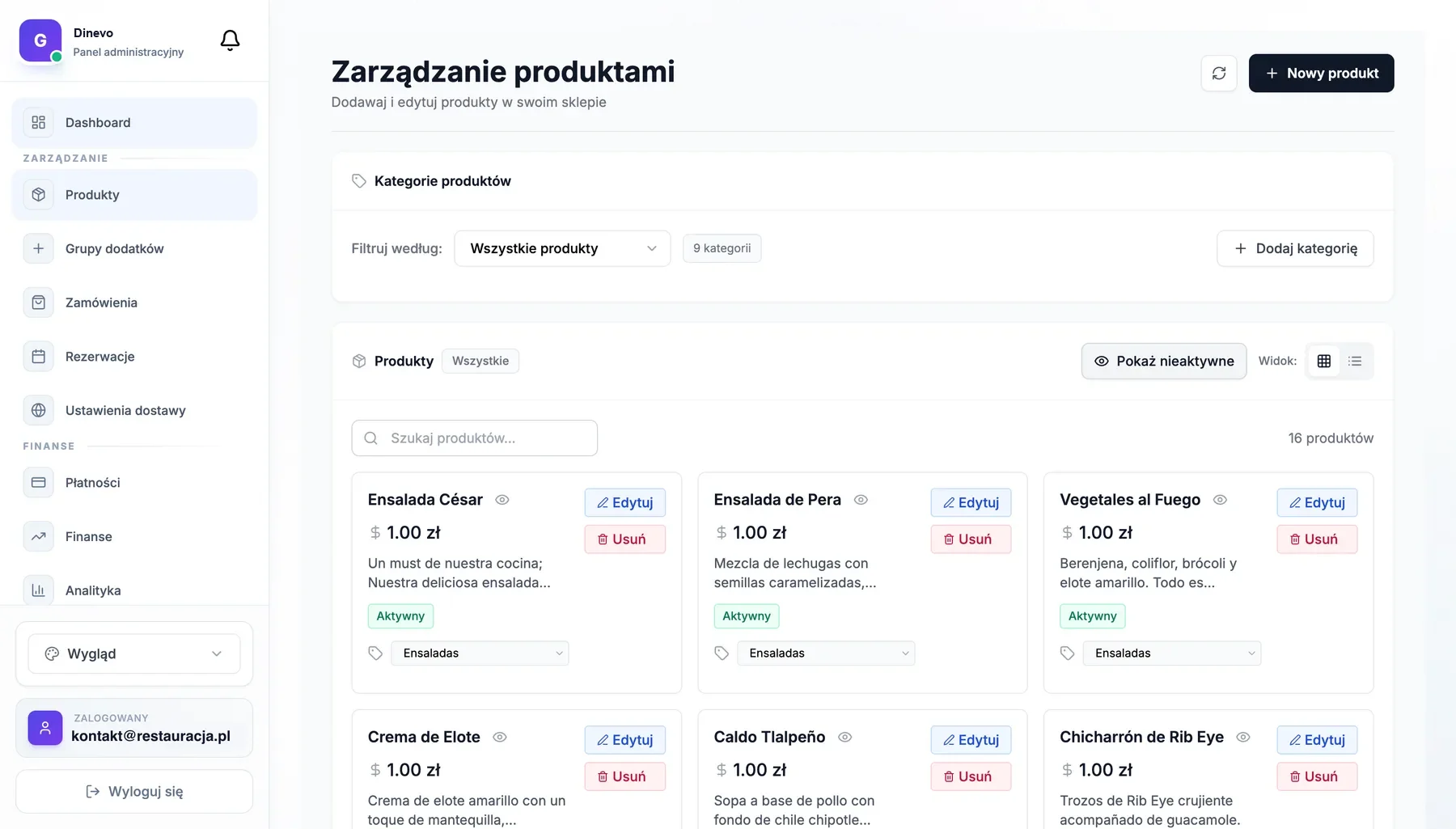This screenshot has height=829, width=1456.
Task: Click the Analityka bar chart icon
Action: [x=38, y=590]
